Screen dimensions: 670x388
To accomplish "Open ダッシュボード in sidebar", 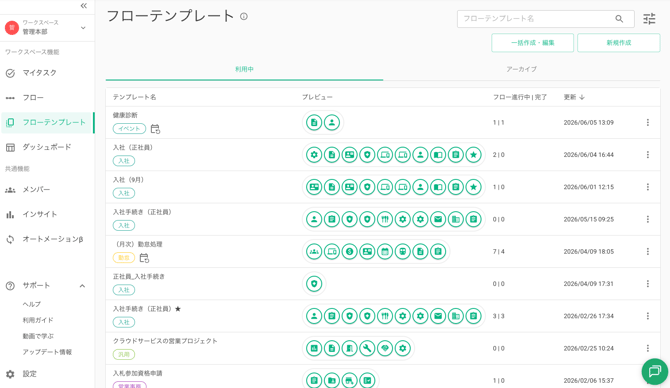I will coord(47,147).
